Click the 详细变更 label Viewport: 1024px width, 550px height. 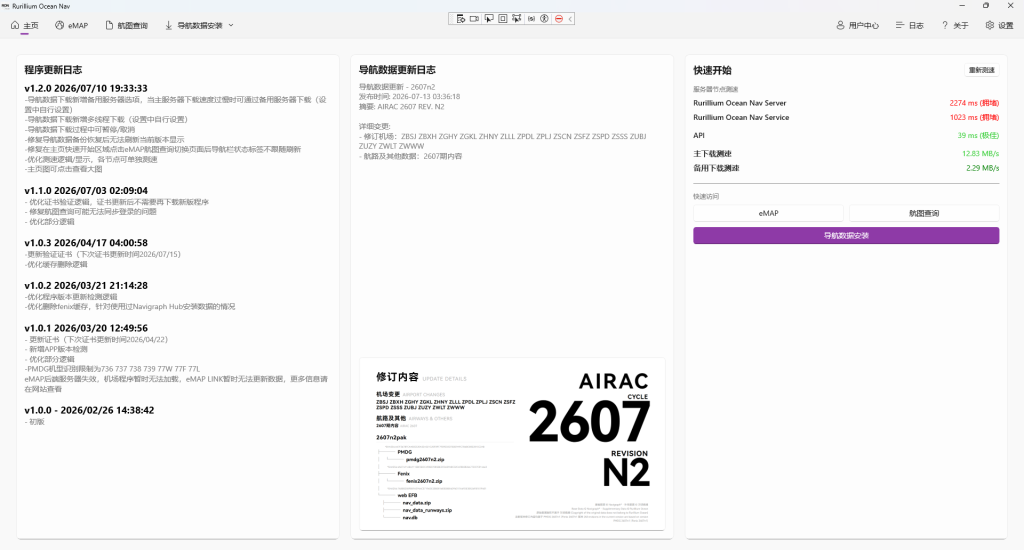pos(375,126)
